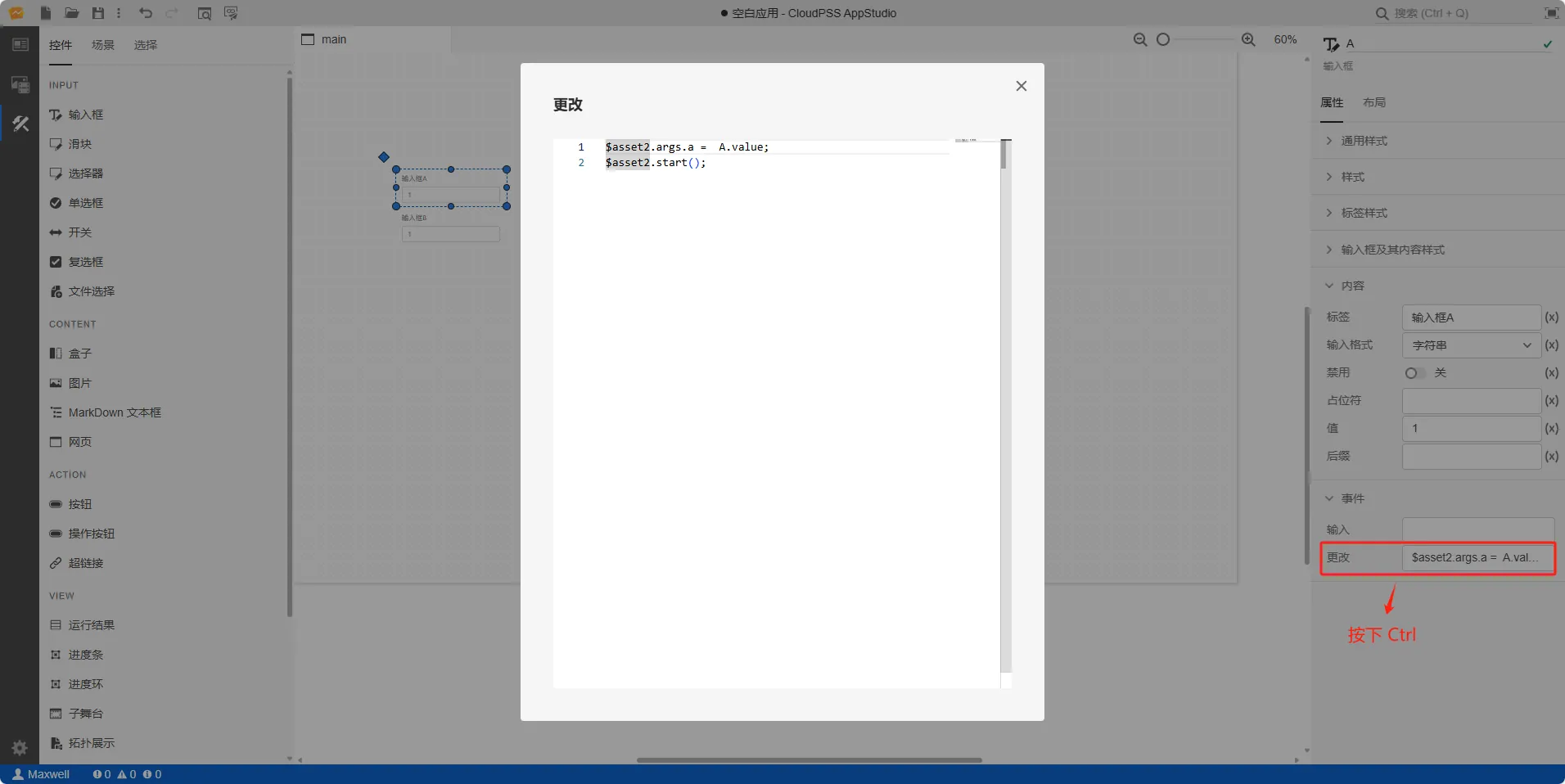Toggle expression mode for 标签 field
This screenshot has height=784, width=1565.
click(x=1551, y=318)
